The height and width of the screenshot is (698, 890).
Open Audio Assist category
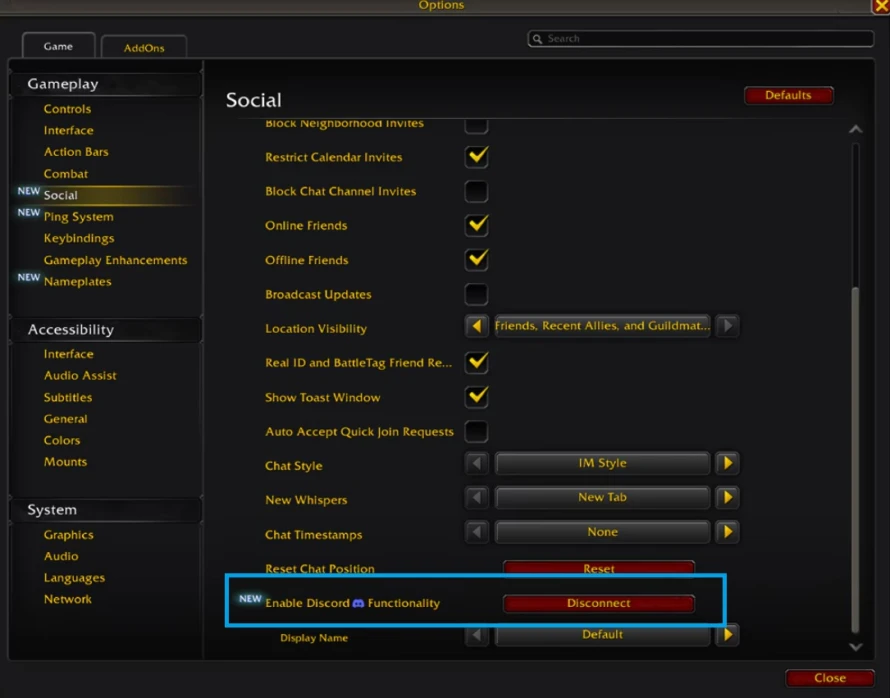coord(80,376)
